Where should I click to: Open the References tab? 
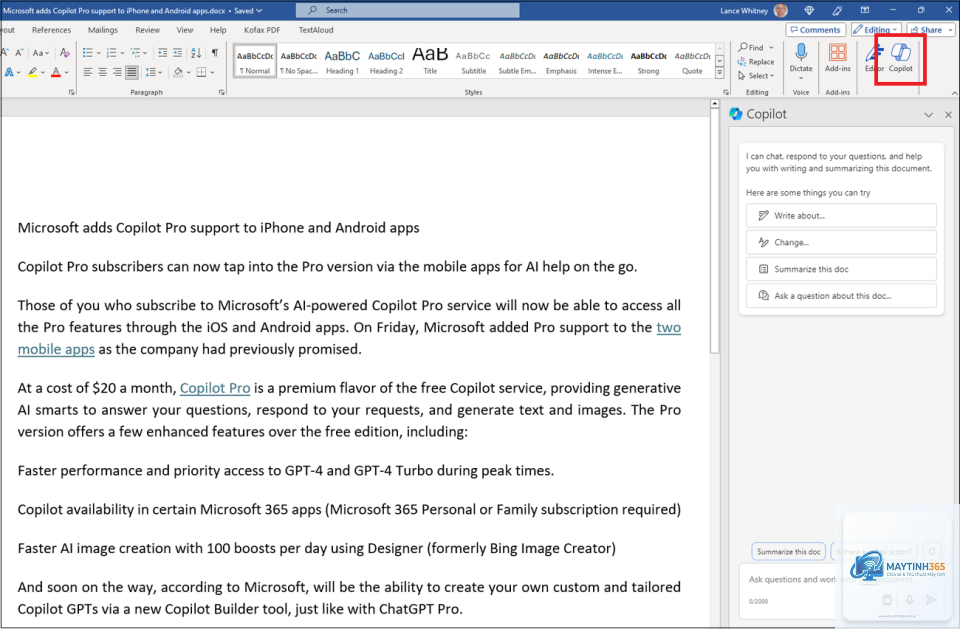coord(51,29)
